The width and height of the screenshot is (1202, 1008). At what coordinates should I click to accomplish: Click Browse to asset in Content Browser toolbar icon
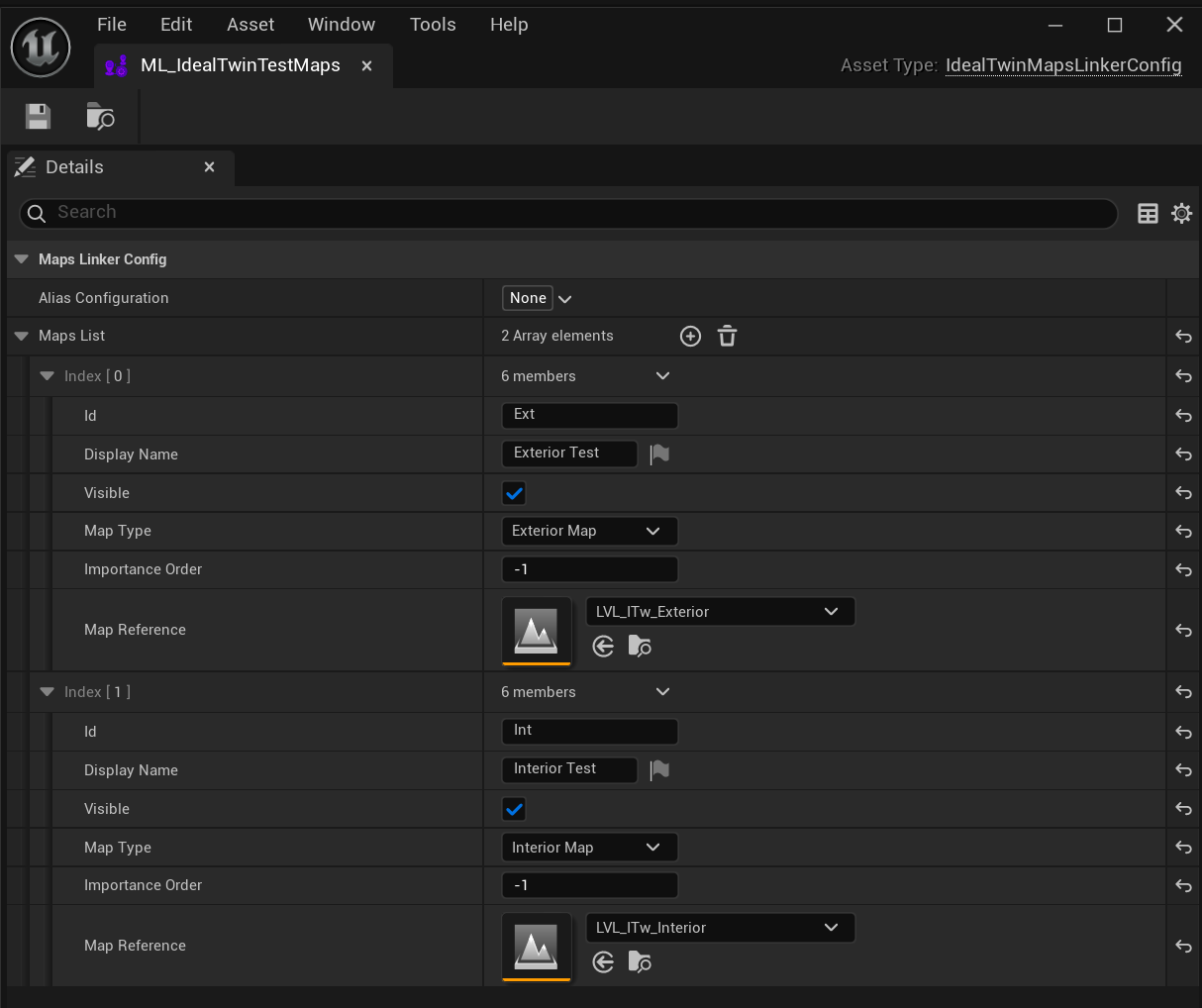click(100, 117)
